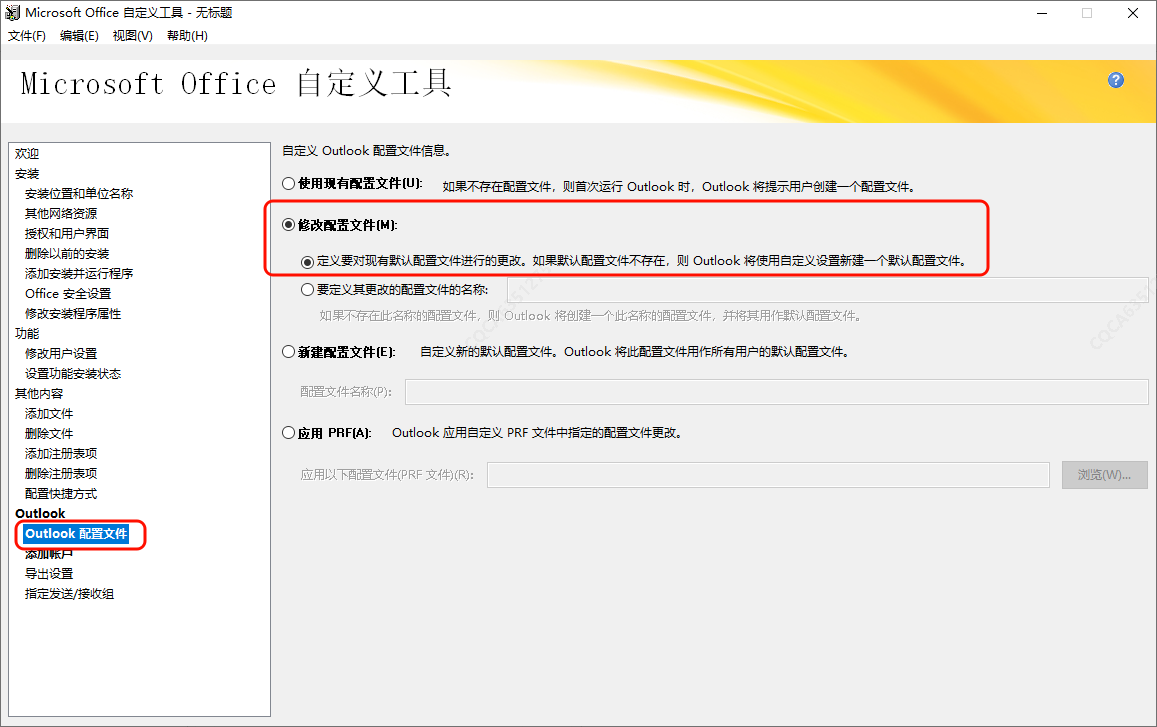Click the PRF file path input box
1157x727 pixels.
[x=767, y=475]
